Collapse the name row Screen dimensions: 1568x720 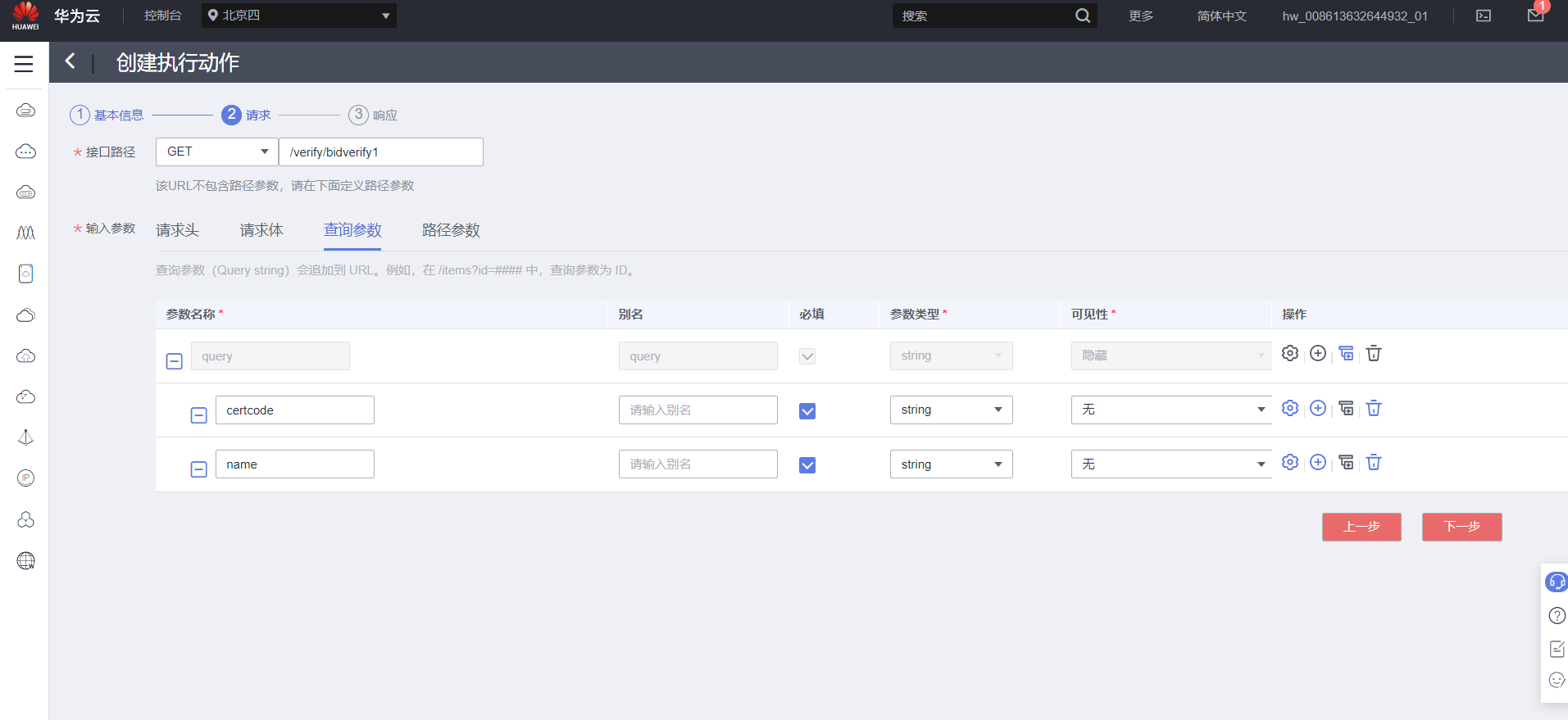click(199, 469)
